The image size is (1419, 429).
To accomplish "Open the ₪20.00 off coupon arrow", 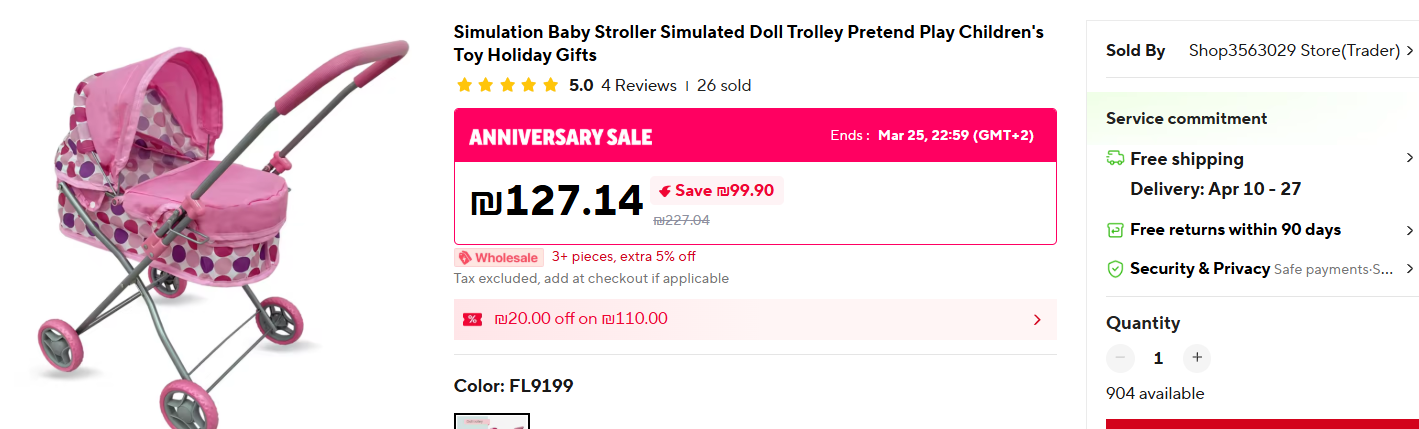I will (x=1037, y=320).
